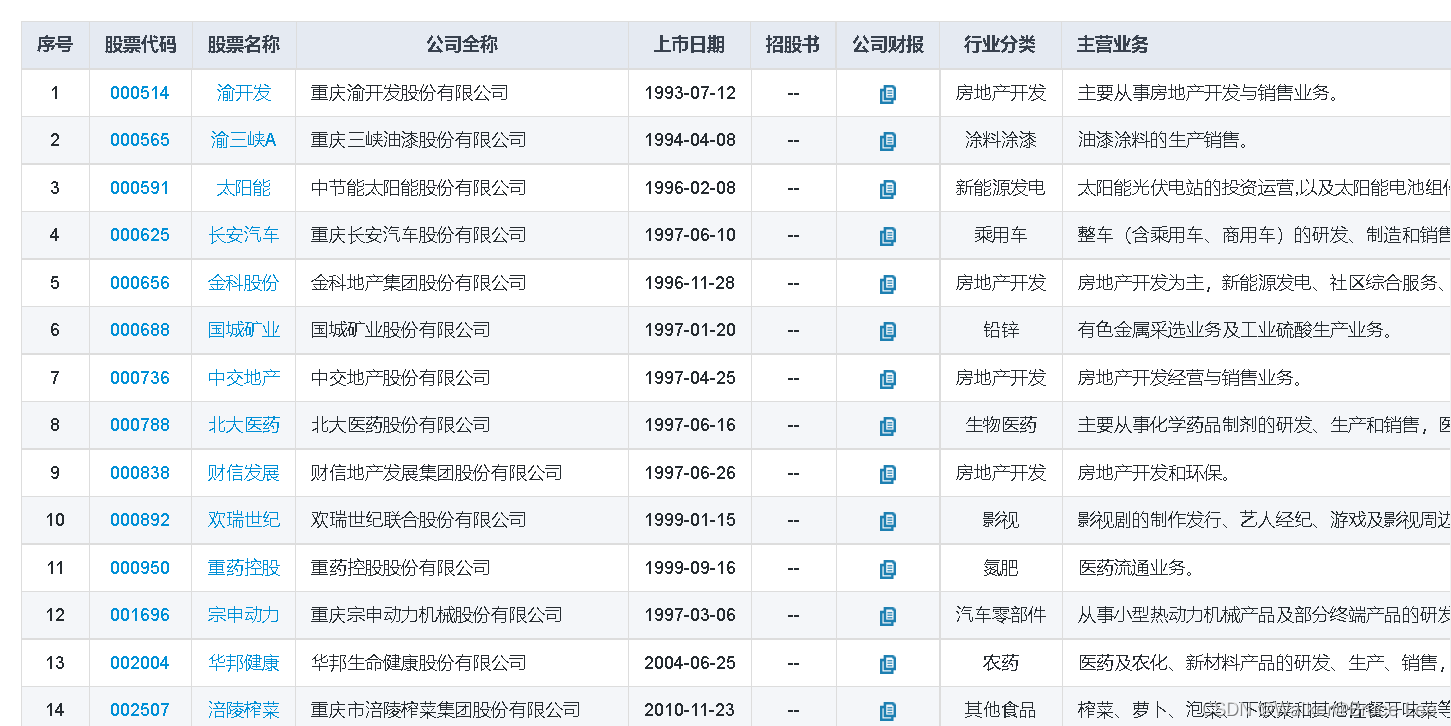
Task: Click the 主营业务 column header
Action: click(1256, 45)
